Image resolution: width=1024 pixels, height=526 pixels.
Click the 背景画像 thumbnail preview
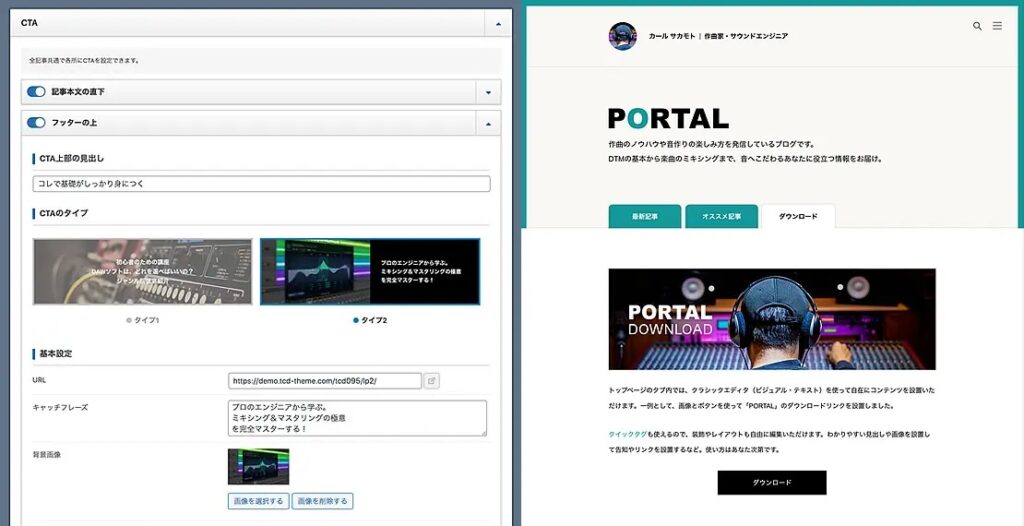(x=259, y=467)
